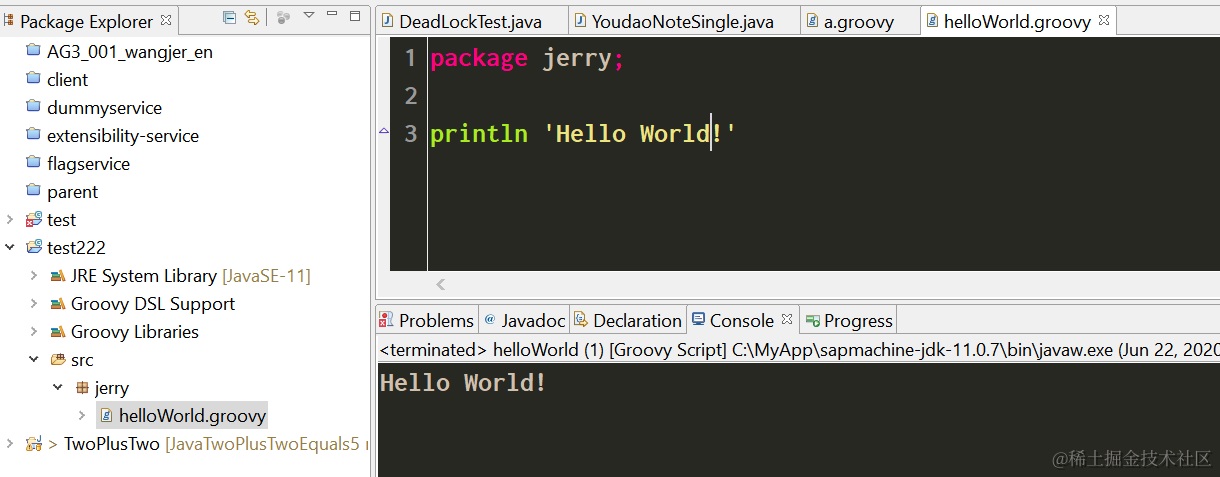1220x477 pixels.
Task: Close the Console view tab
Action: click(787, 319)
